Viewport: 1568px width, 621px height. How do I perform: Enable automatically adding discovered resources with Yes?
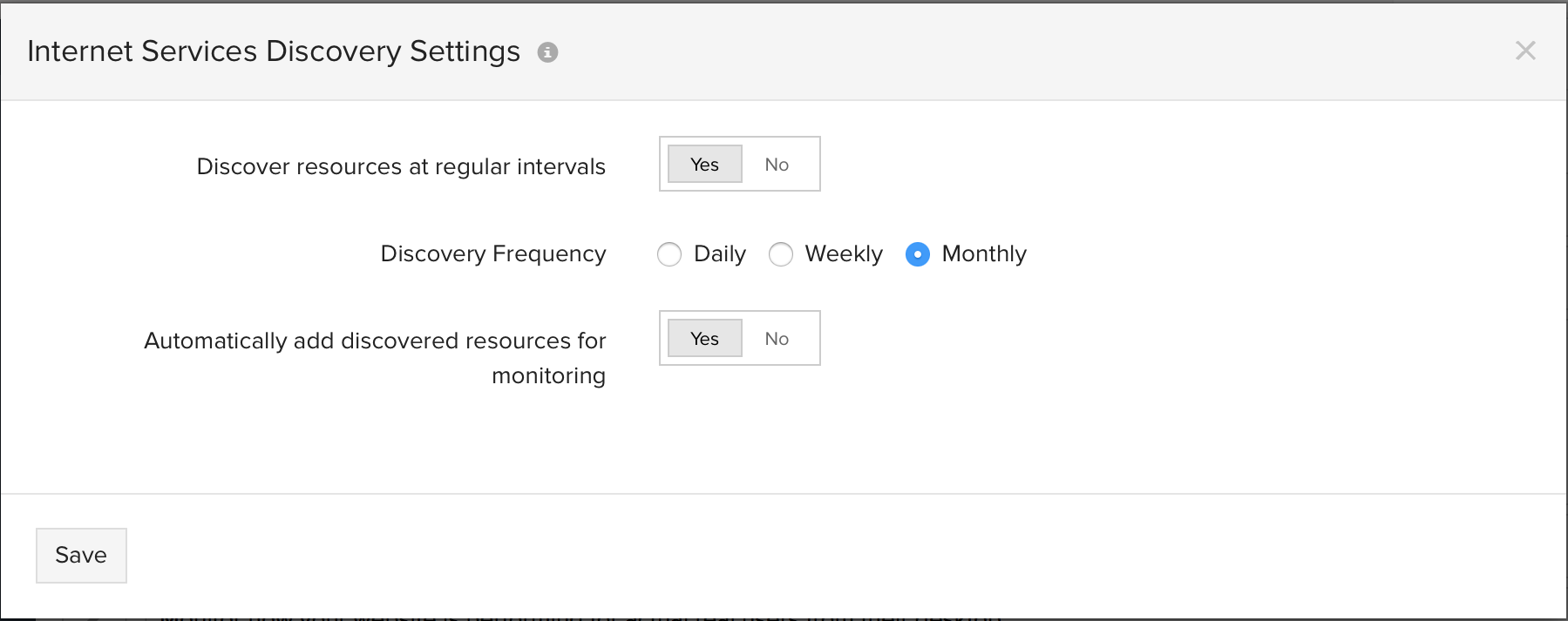click(x=704, y=339)
